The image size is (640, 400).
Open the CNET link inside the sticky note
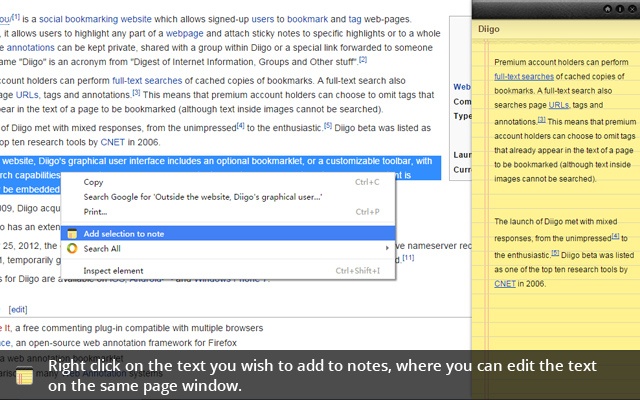(505, 284)
